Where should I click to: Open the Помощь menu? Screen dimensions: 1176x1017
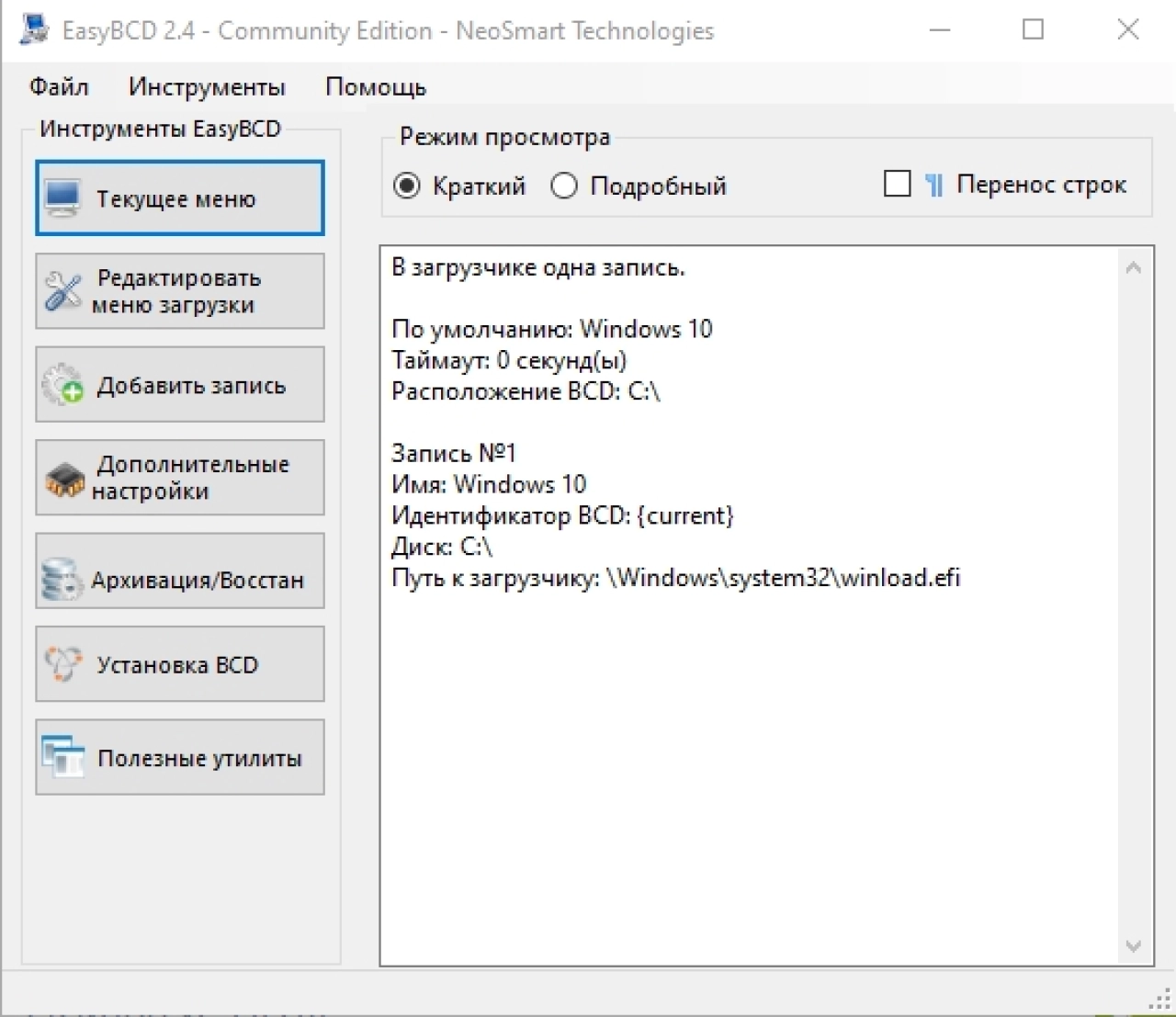click(376, 87)
